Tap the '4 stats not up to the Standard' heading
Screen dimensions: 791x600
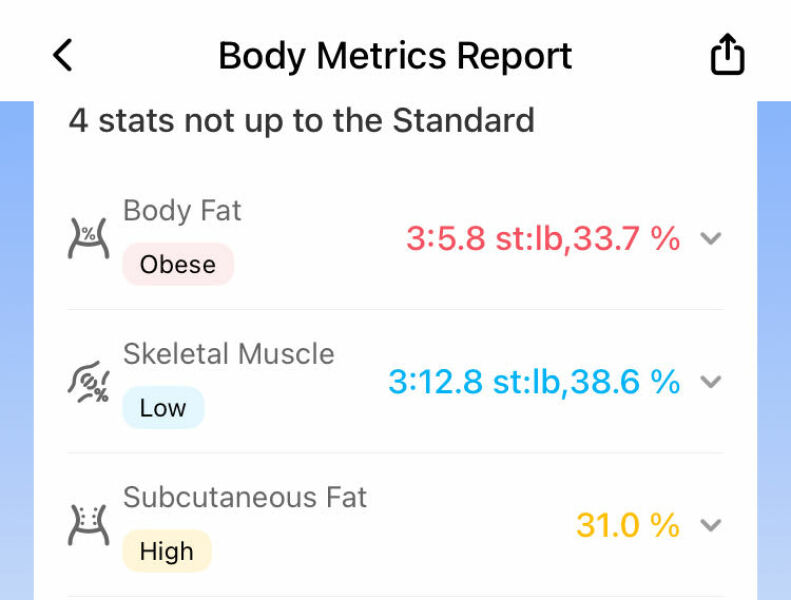click(x=301, y=121)
